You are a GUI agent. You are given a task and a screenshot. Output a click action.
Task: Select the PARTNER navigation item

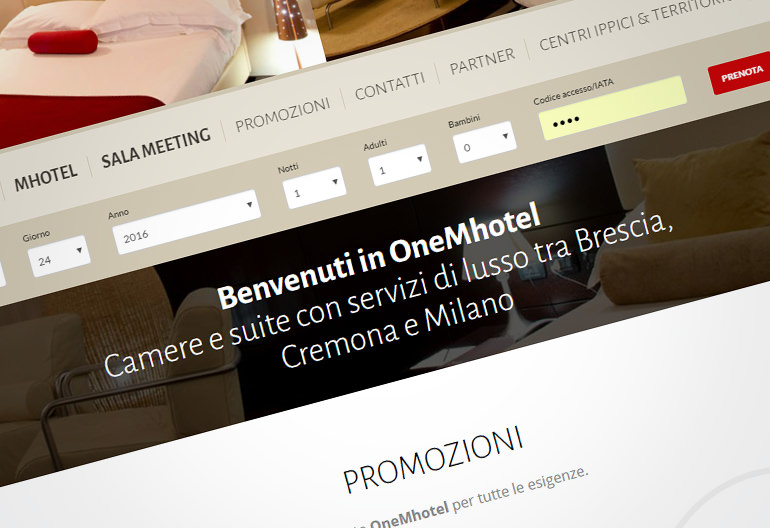[483, 61]
